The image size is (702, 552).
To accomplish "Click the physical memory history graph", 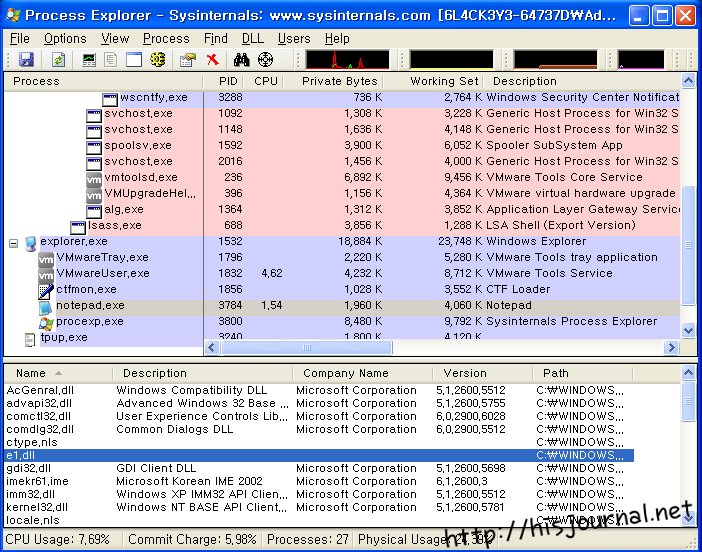I will click(555, 60).
